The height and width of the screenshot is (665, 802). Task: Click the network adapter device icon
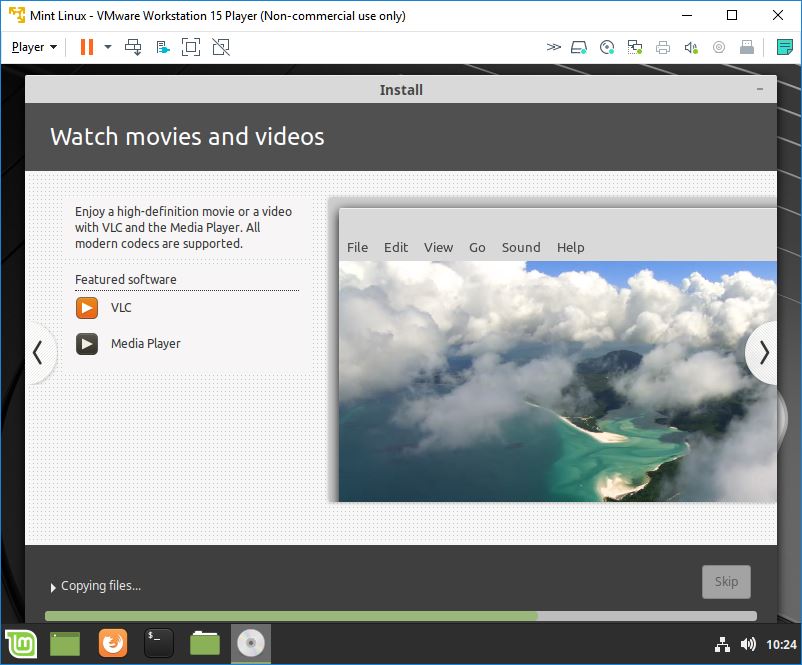point(635,48)
